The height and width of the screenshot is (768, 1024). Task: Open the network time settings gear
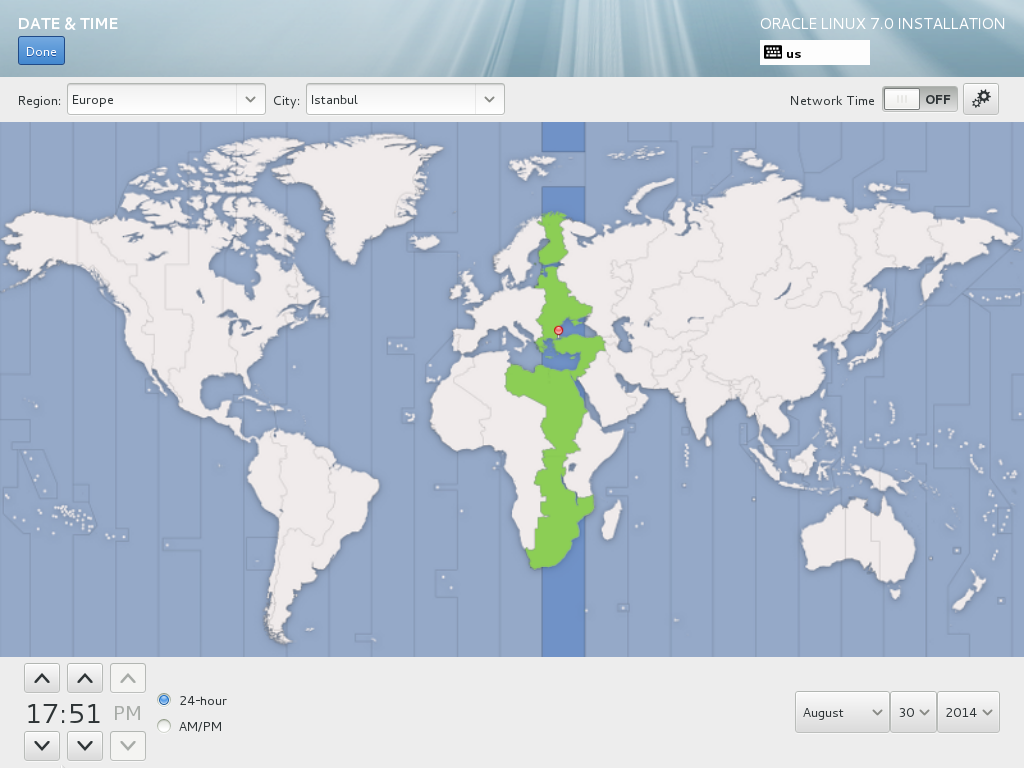981,99
